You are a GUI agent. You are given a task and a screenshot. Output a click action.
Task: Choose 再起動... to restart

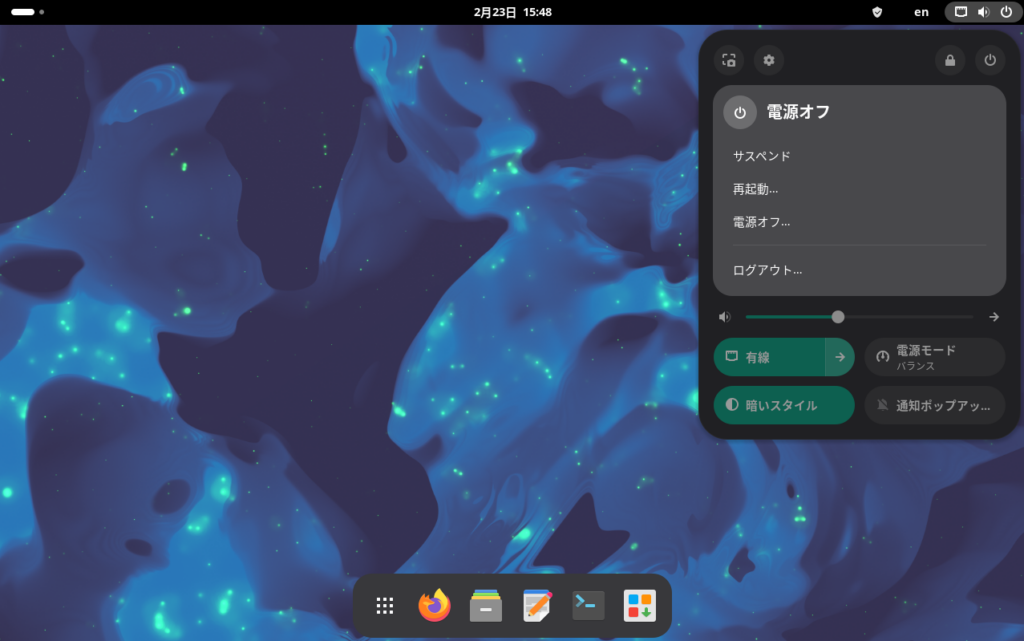(x=756, y=189)
